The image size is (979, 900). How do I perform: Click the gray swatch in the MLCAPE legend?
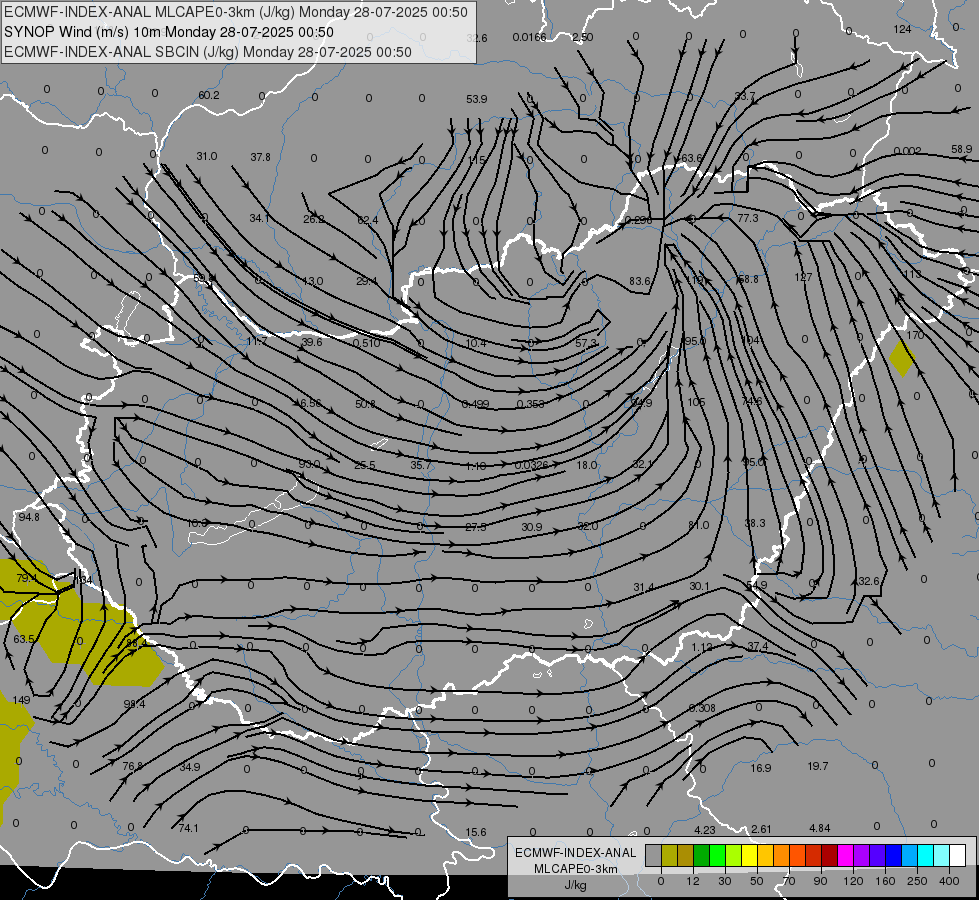click(x=654, y=855)
